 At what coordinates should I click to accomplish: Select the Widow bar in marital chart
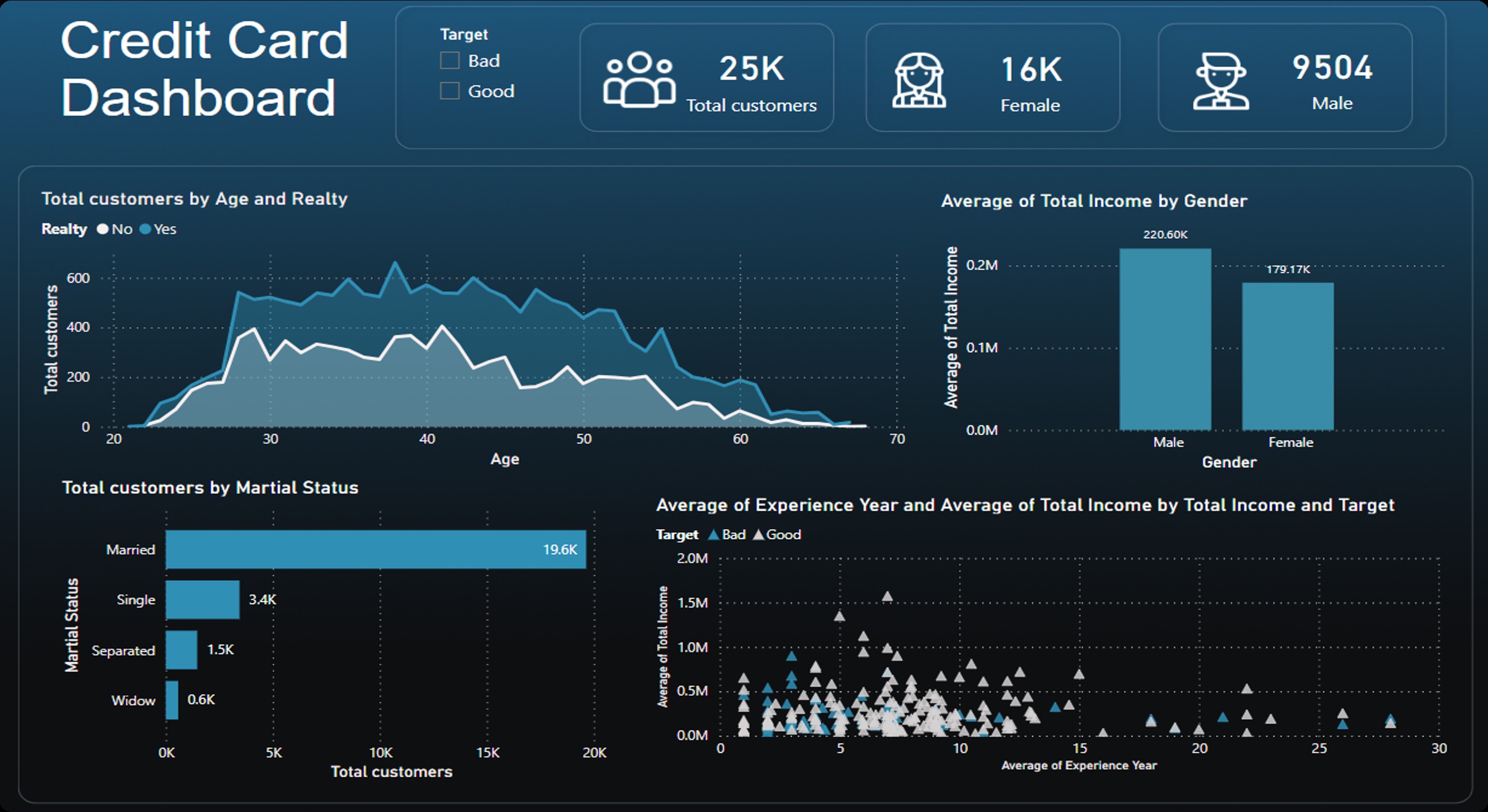[x=172, y=700]
